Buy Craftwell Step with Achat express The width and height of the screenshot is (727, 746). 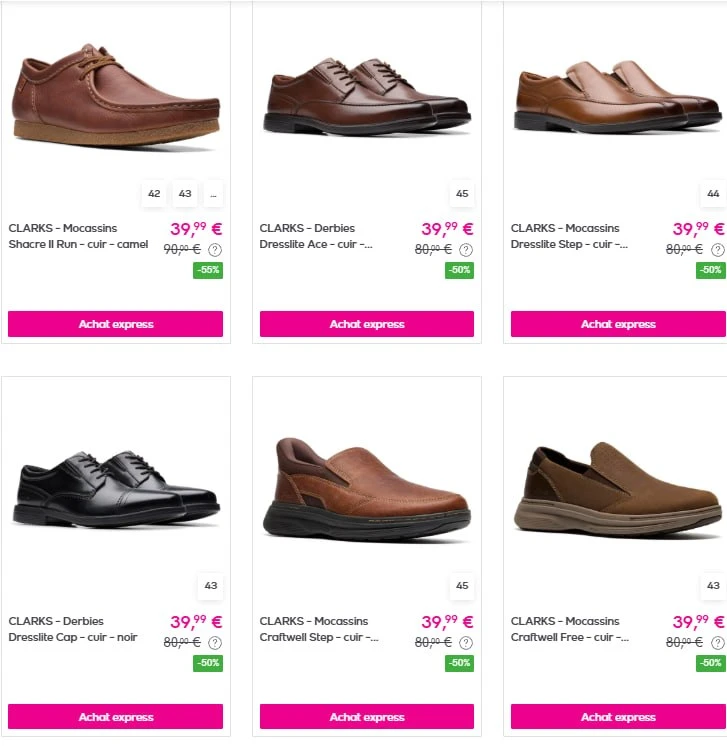tap(367, 717)
